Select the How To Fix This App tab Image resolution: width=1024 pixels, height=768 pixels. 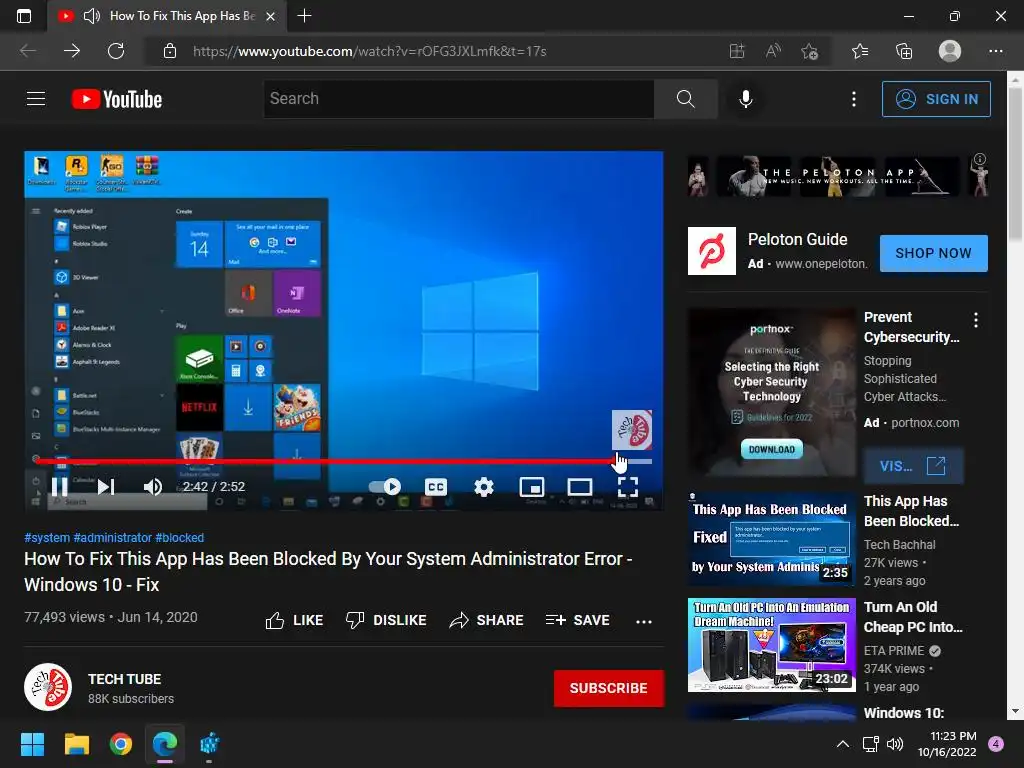(x=167, y=16)
